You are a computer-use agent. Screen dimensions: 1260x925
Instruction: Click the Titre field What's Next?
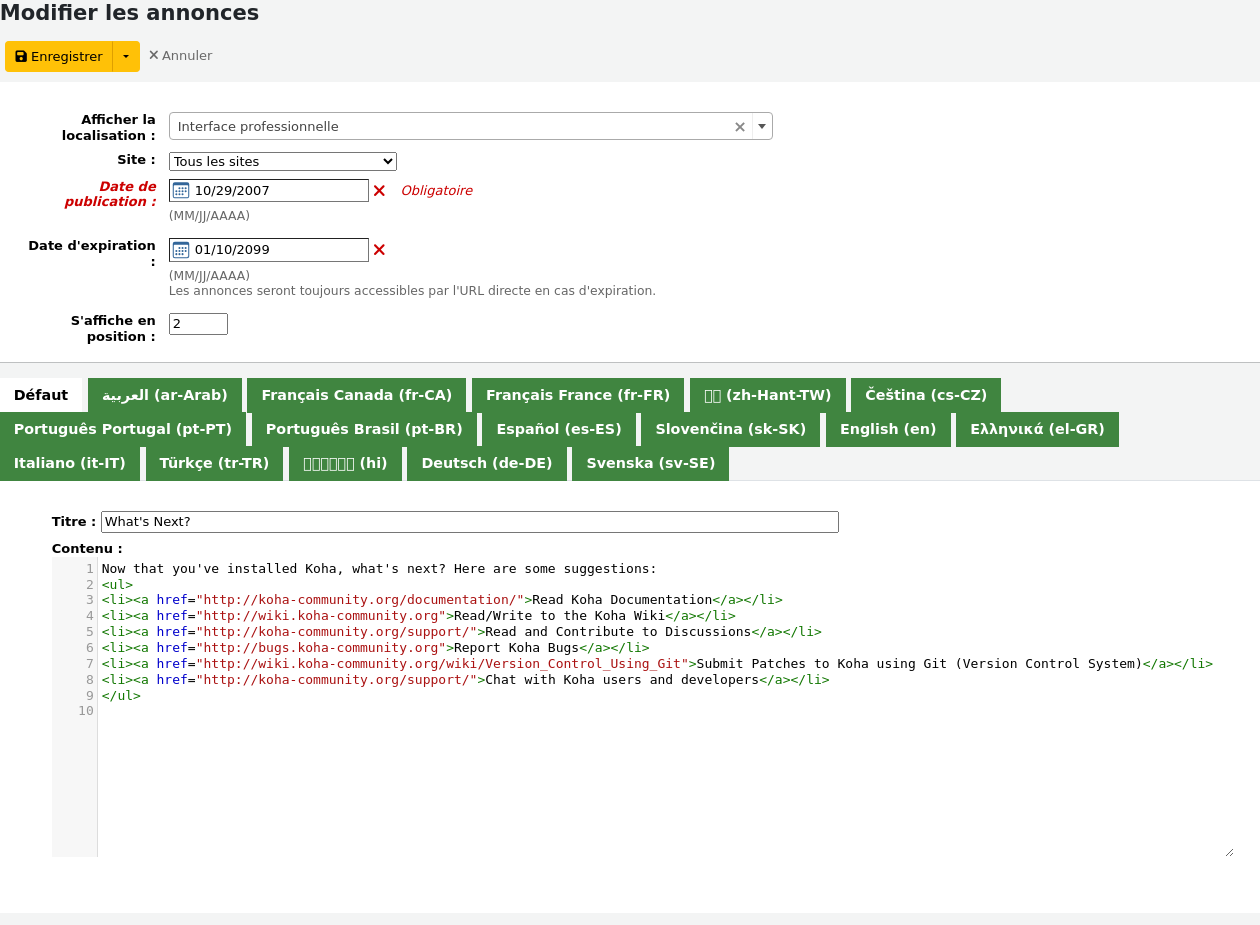(x=470, y=522)
